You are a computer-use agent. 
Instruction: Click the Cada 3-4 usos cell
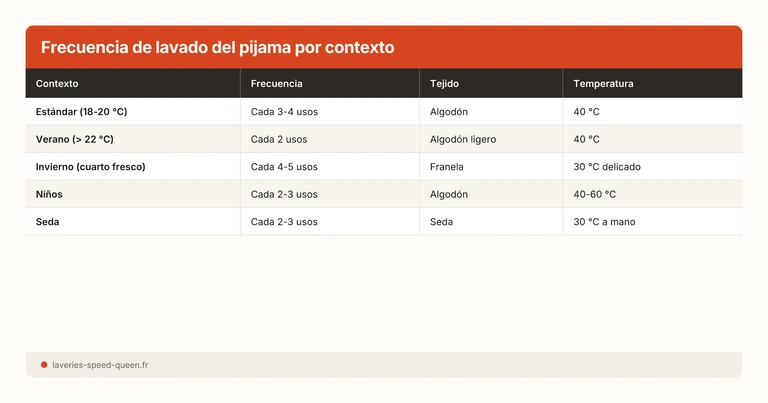(x=284, y=112)
